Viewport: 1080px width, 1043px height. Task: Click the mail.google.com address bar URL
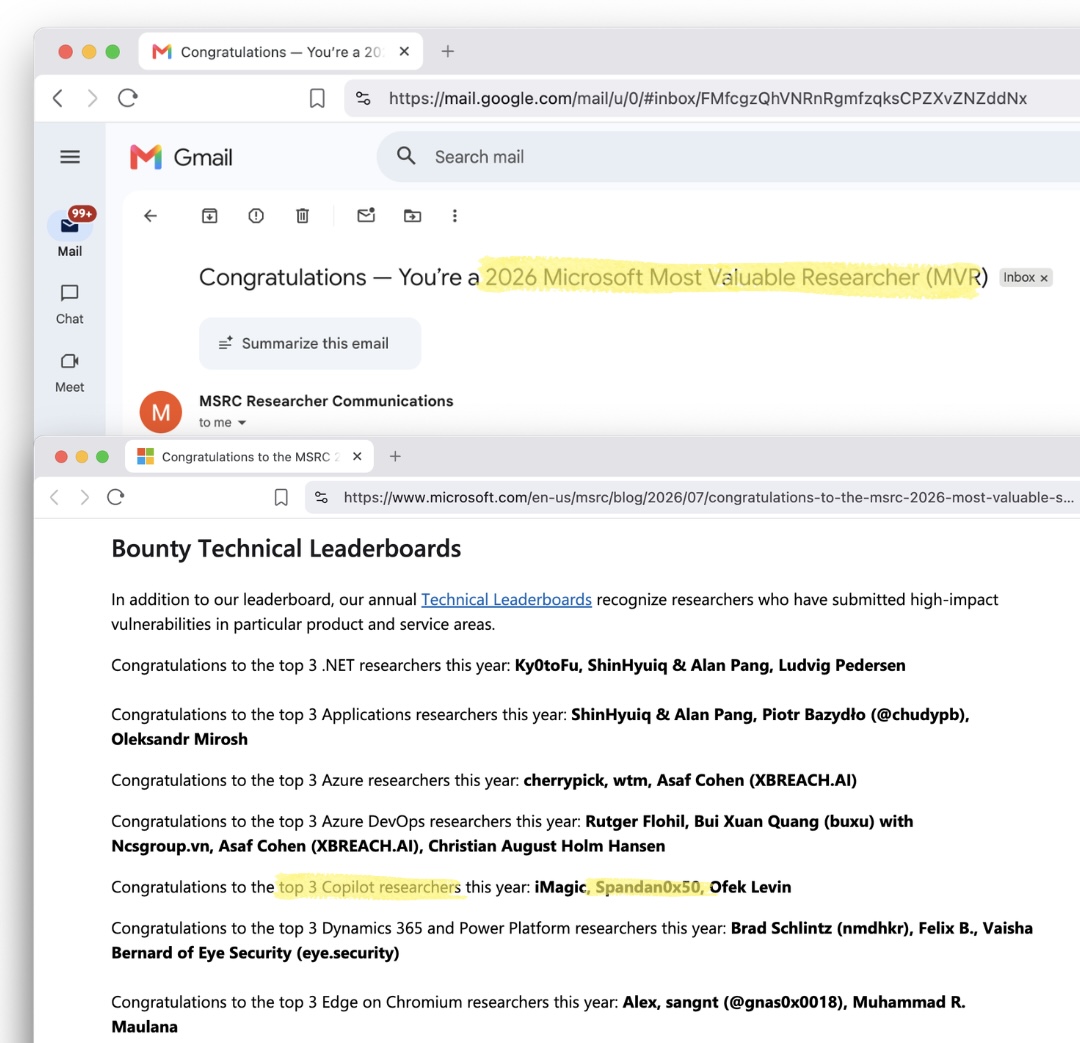pyautogui.click(x=707, y=99)
